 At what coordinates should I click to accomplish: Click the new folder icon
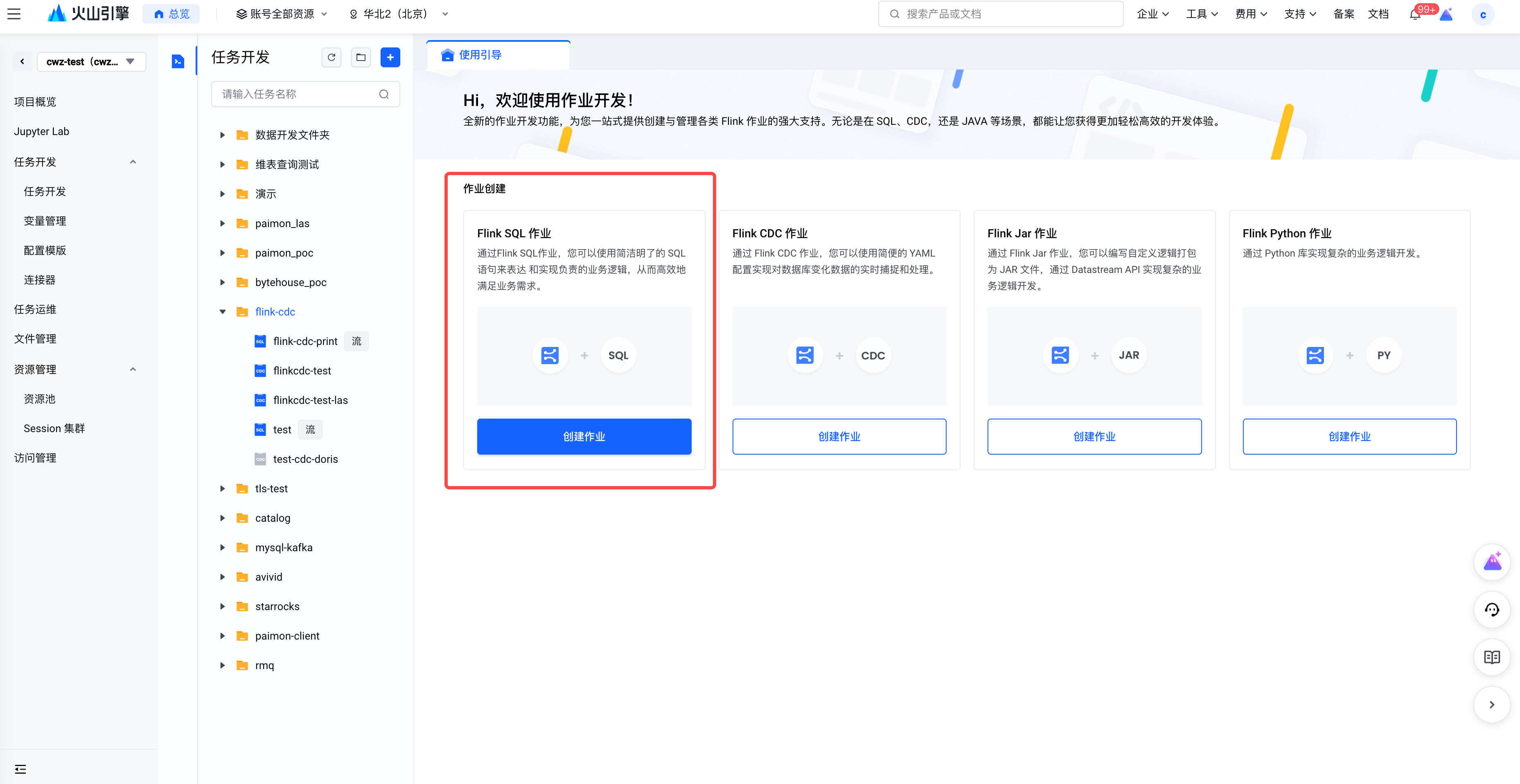point(361,57)
